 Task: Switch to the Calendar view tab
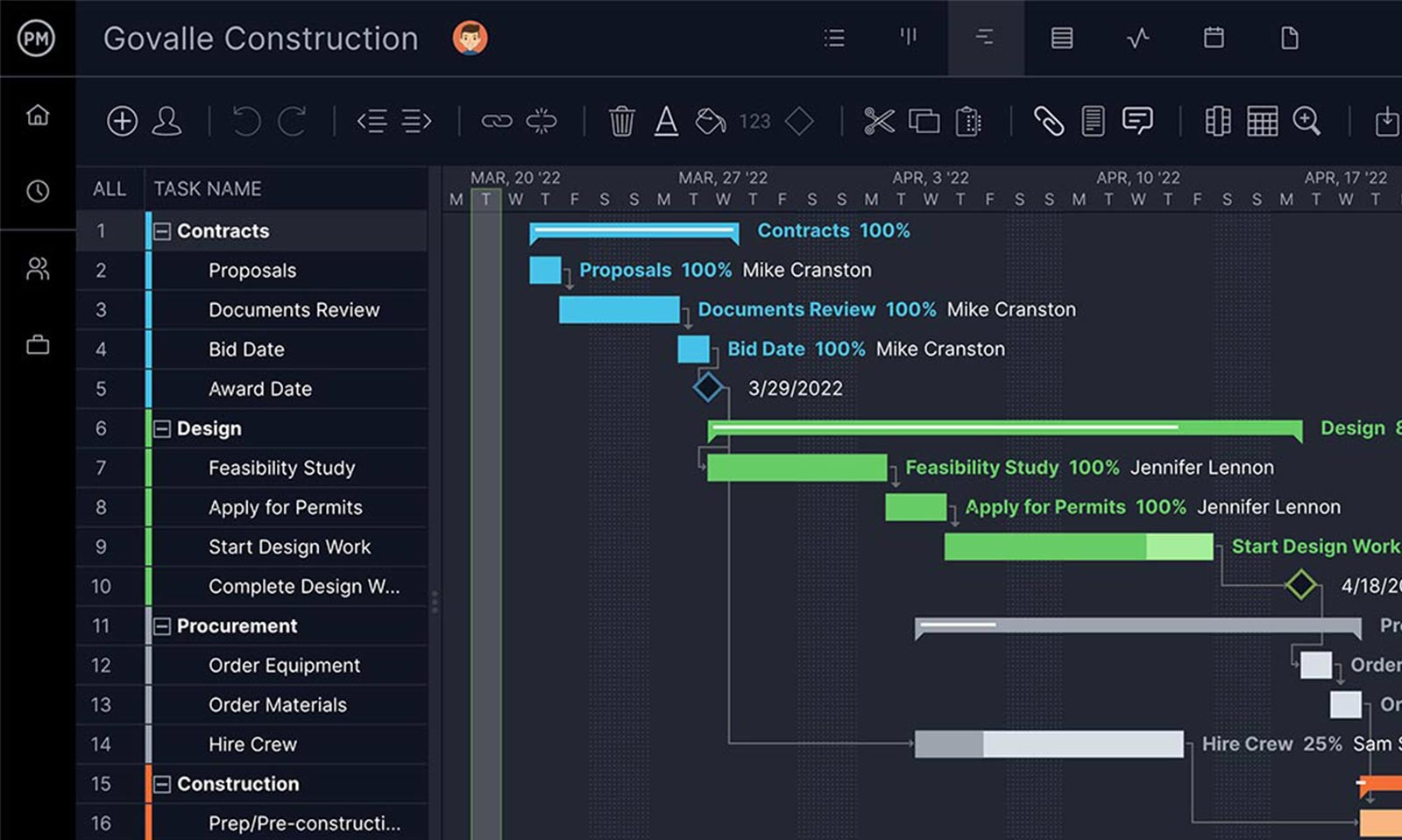point(1214,38)
